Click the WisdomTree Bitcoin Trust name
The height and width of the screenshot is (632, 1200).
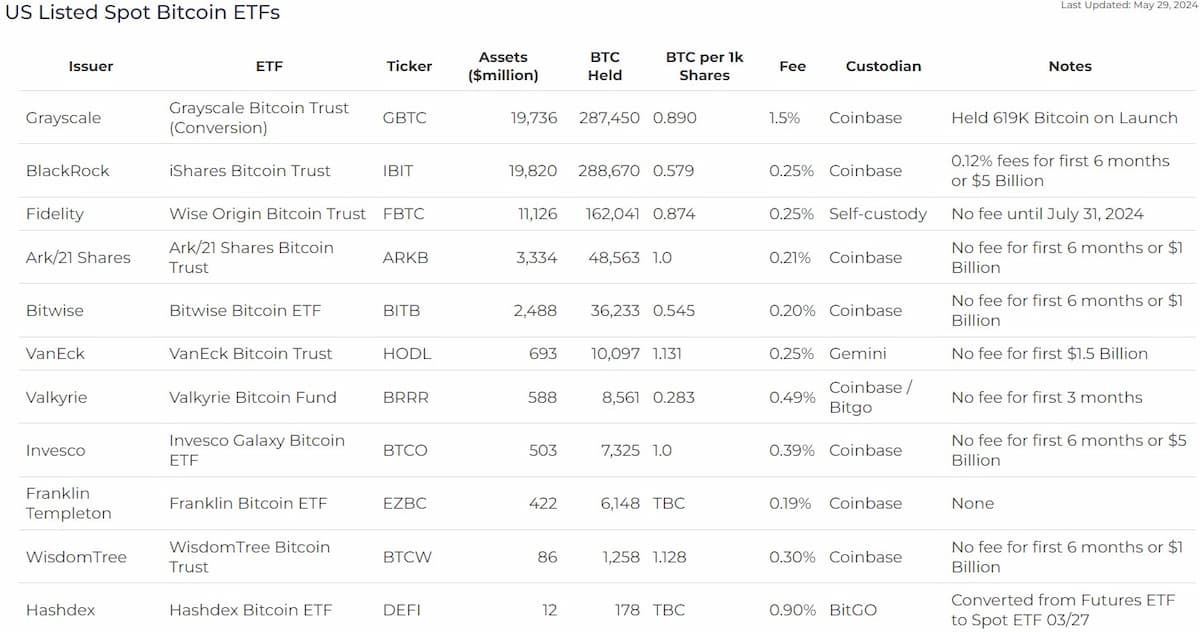pos(249,557)
